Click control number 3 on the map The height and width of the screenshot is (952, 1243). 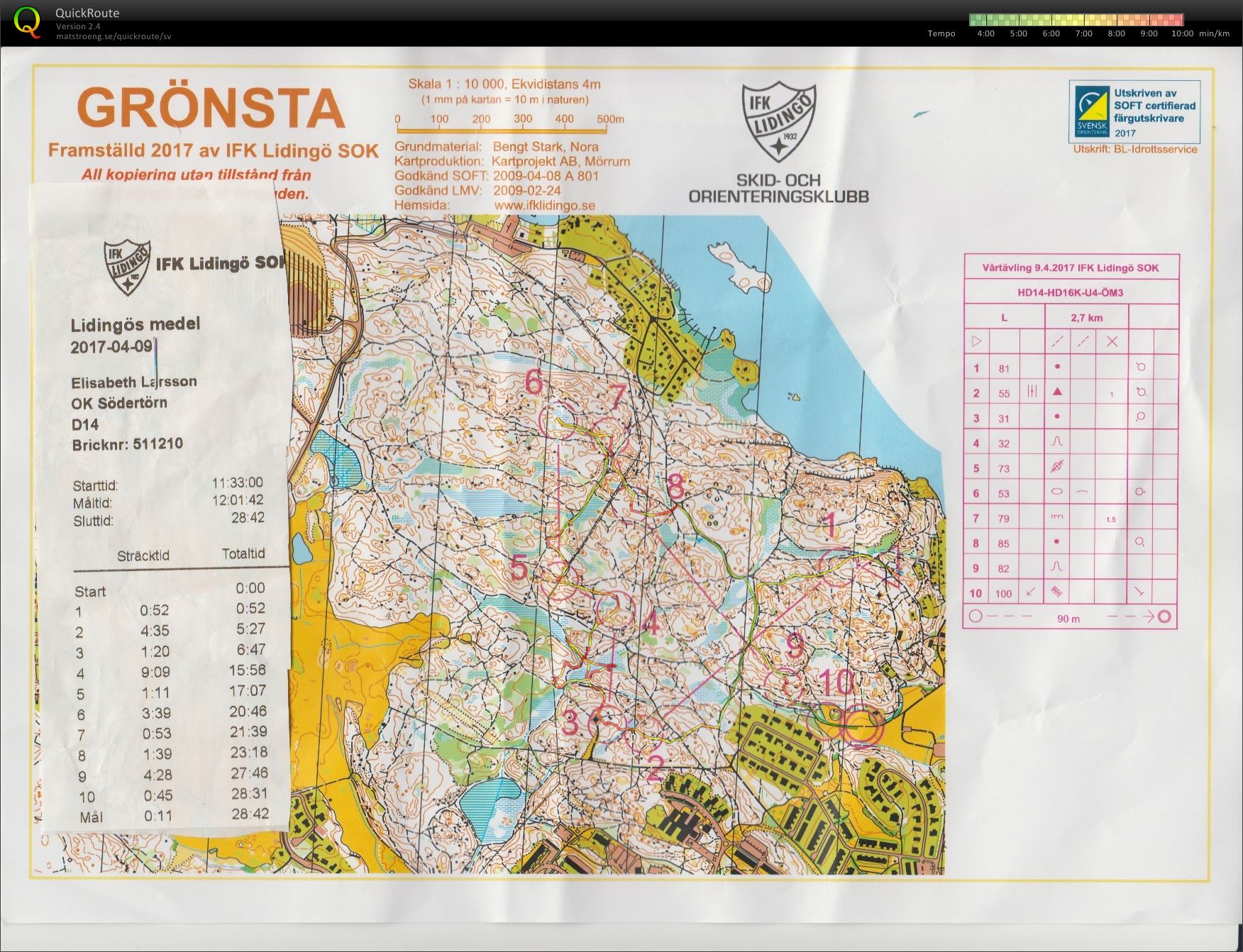click(x=570, y=724)
